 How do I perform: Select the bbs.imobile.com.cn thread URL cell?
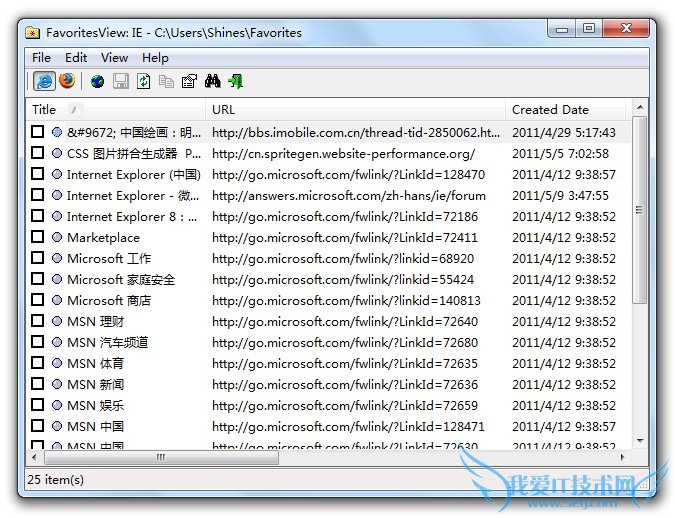(356, 132)
